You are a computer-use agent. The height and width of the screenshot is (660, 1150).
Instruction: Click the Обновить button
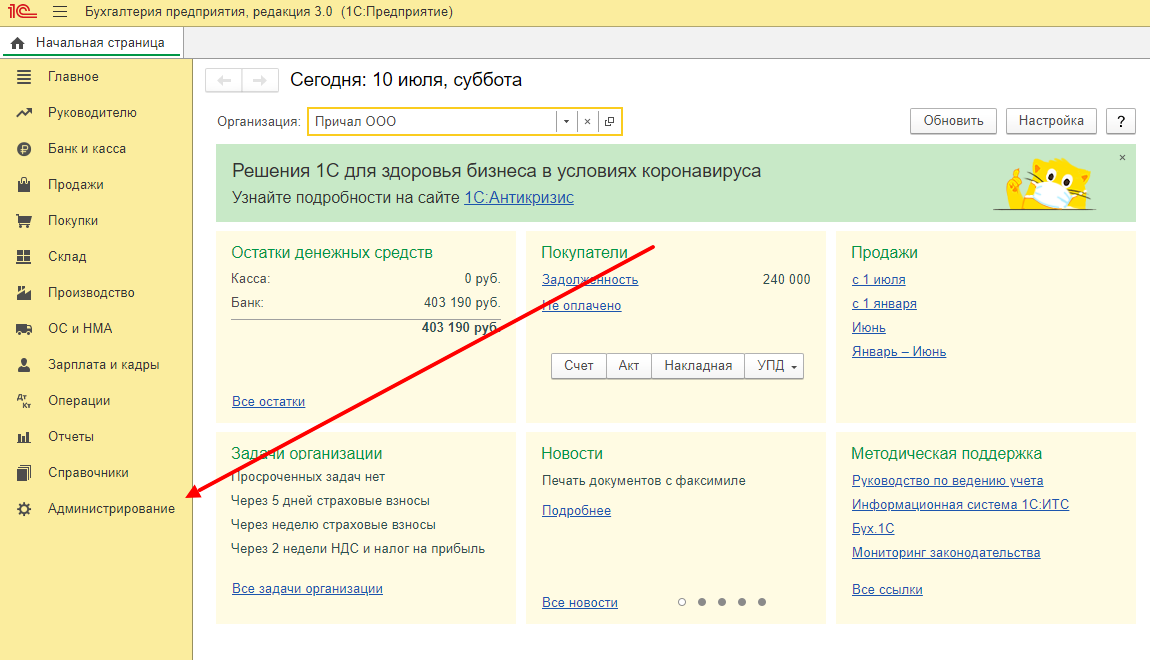(953, 121)
